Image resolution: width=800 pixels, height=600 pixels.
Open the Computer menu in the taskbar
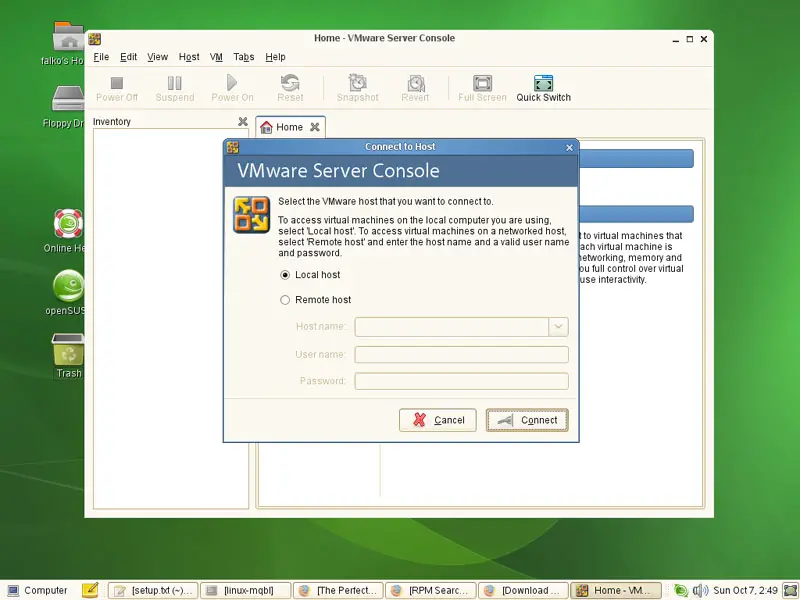coord(38,590)
